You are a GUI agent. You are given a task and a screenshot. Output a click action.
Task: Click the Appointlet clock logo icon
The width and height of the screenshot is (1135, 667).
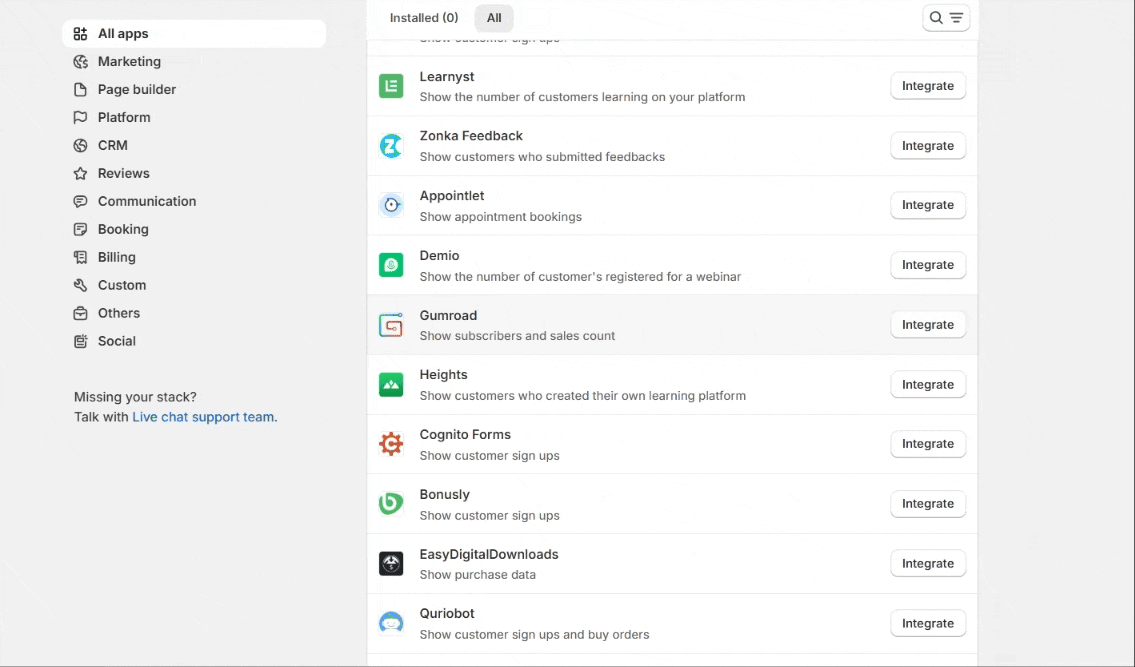(x=391, y=205)
